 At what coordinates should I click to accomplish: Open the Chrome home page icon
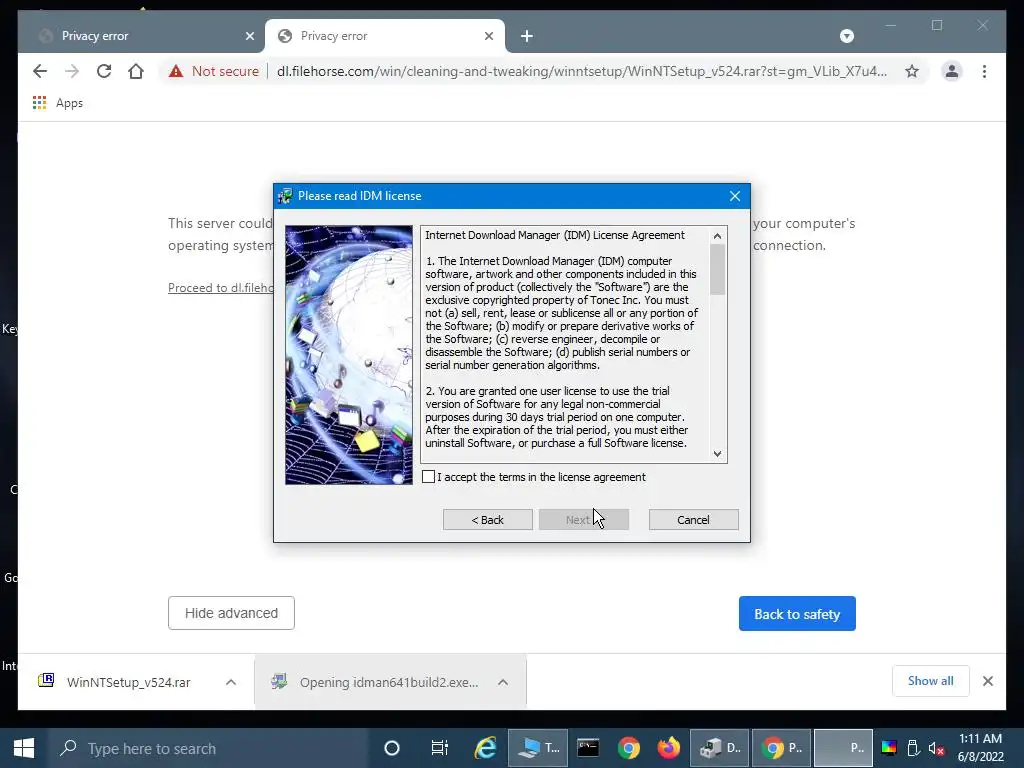click(136, 71)
